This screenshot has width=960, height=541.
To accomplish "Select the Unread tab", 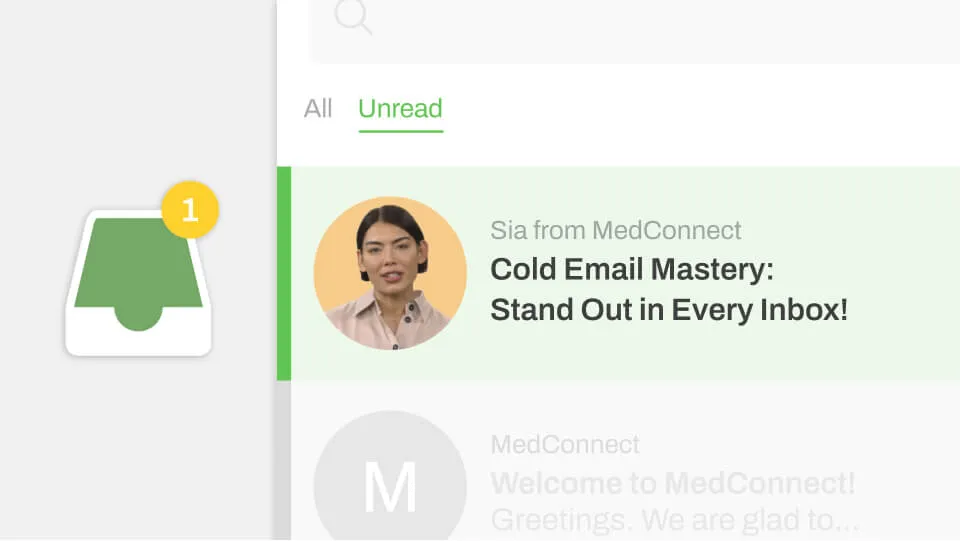I will pos(400,109).
